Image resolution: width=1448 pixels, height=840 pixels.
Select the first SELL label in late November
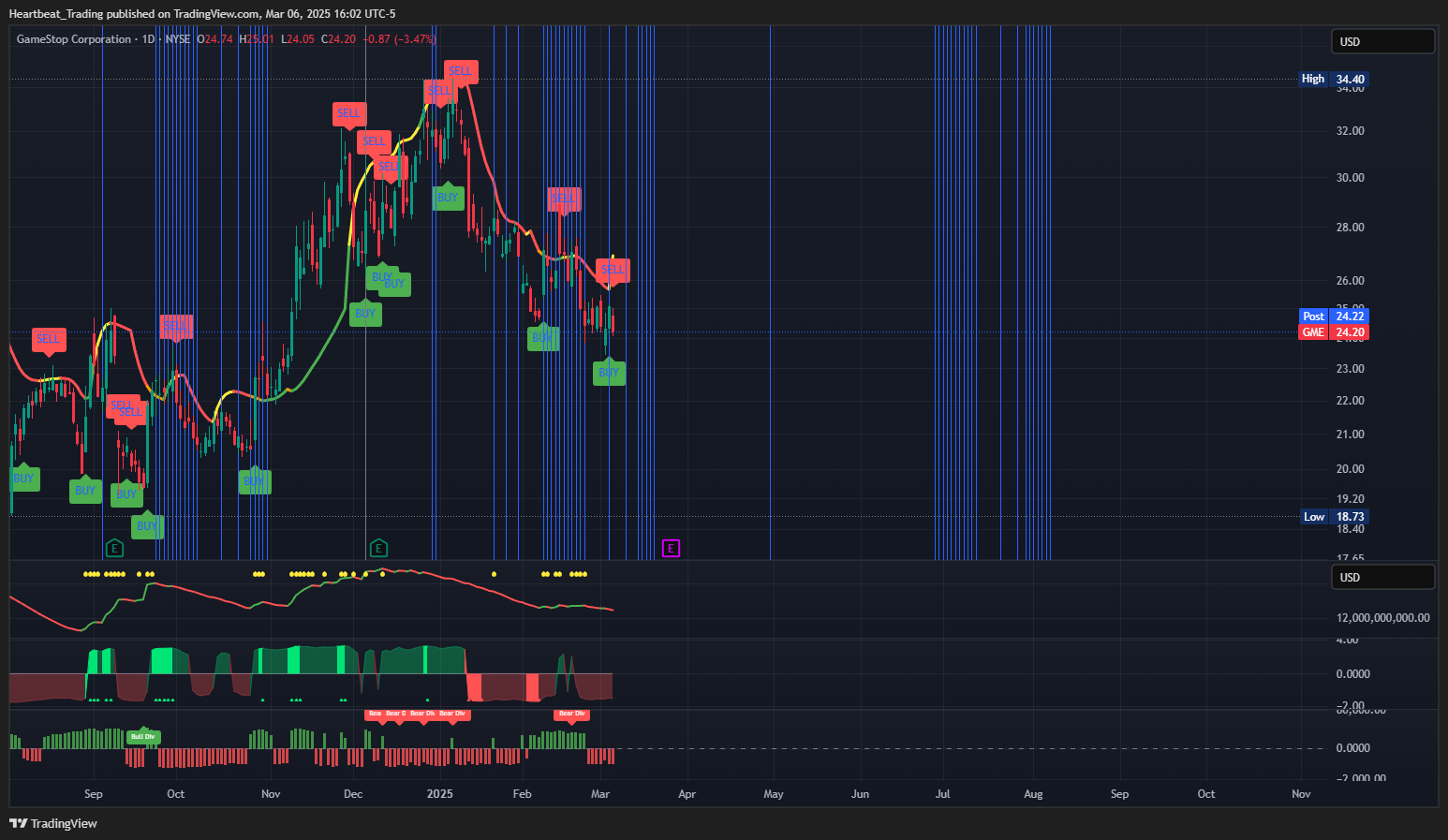click(349, 113)
